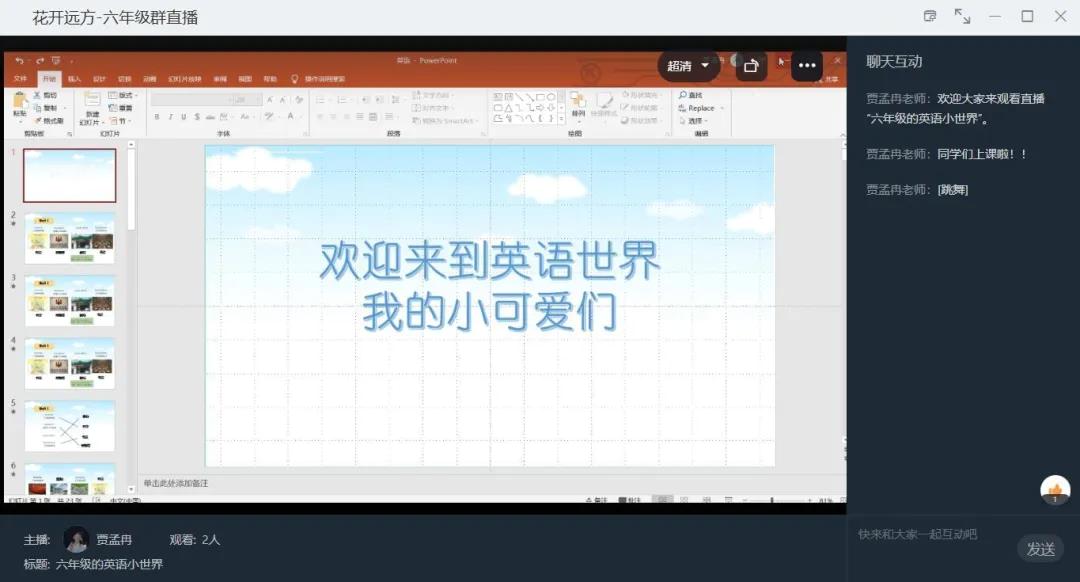Toggle Underline formatting (U)
This screenshot has height=582, width=1080.
183,117
